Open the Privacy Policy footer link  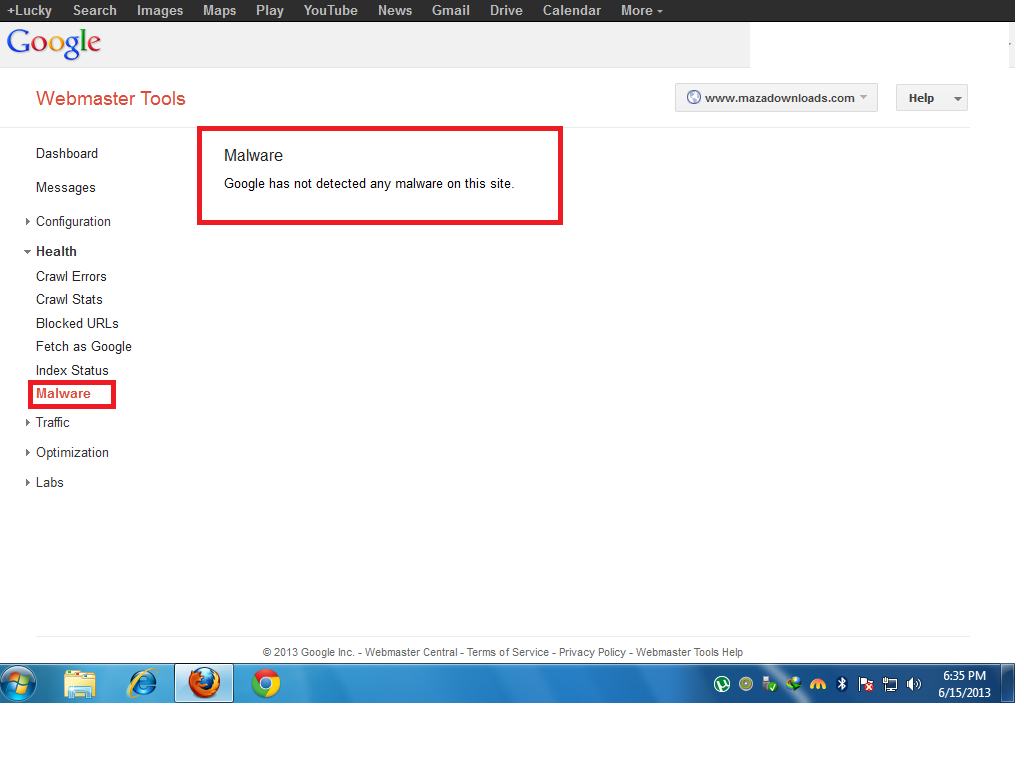tap(592, 652)
